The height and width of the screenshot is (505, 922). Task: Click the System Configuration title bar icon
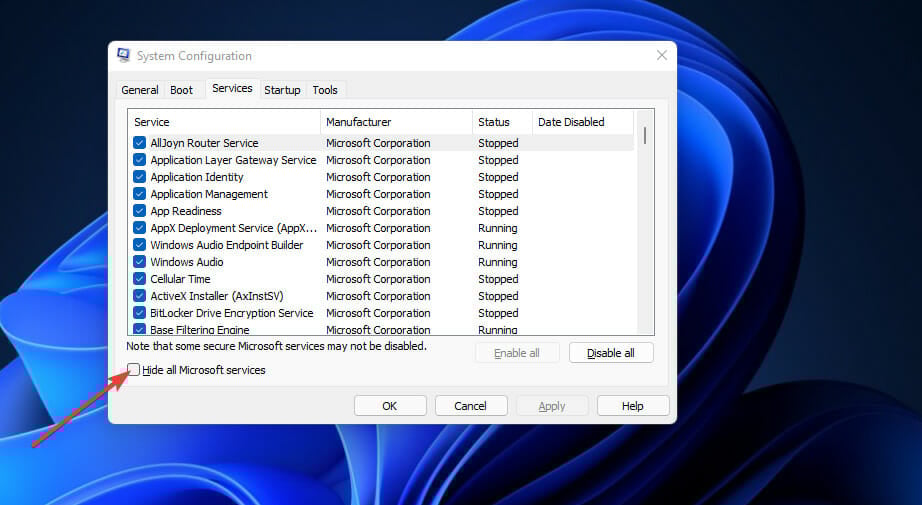(x=123, y=55)
